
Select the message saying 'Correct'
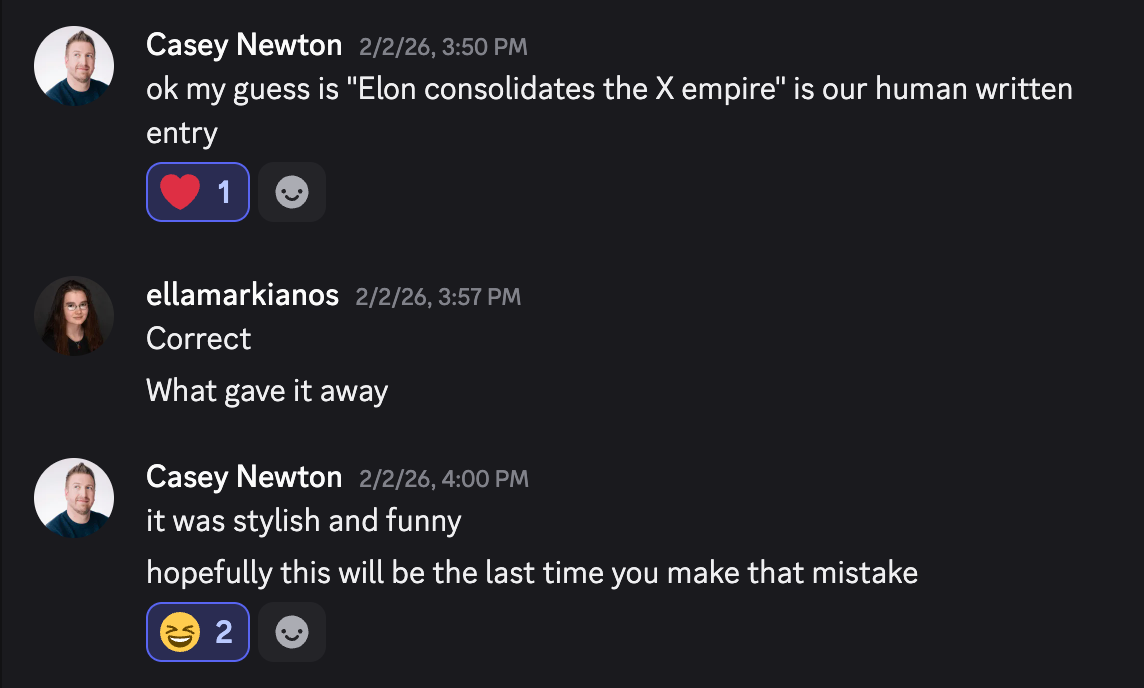[198, 339]
